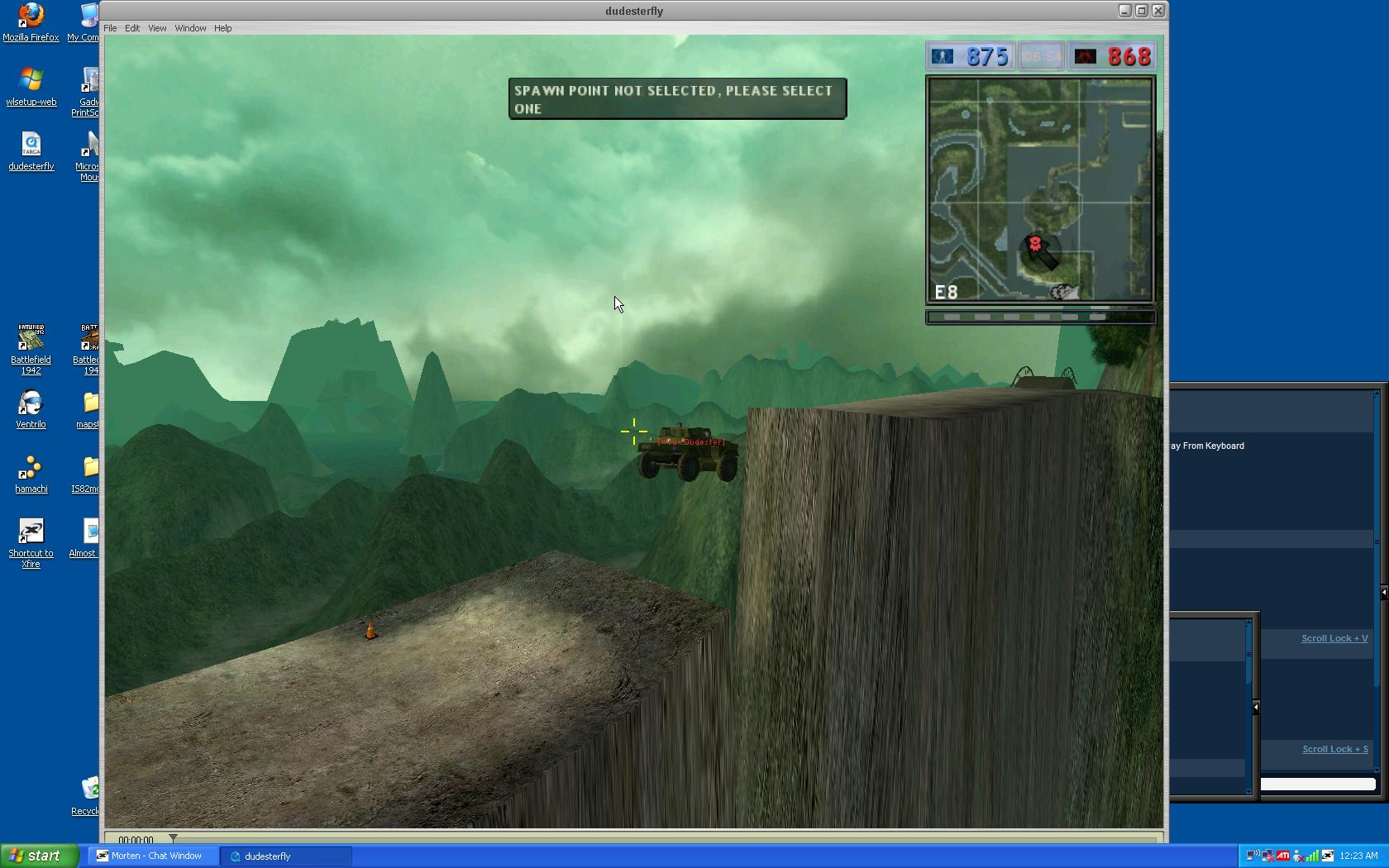Image resolution: width=1389 pixels, height=868 pixels.
Task: Open the dudesterfly TARGA file icon
Action: 31,151
